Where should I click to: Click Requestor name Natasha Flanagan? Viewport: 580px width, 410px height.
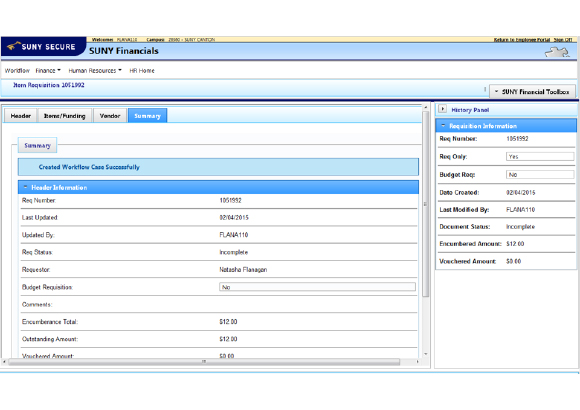click(x=243, y=269)
